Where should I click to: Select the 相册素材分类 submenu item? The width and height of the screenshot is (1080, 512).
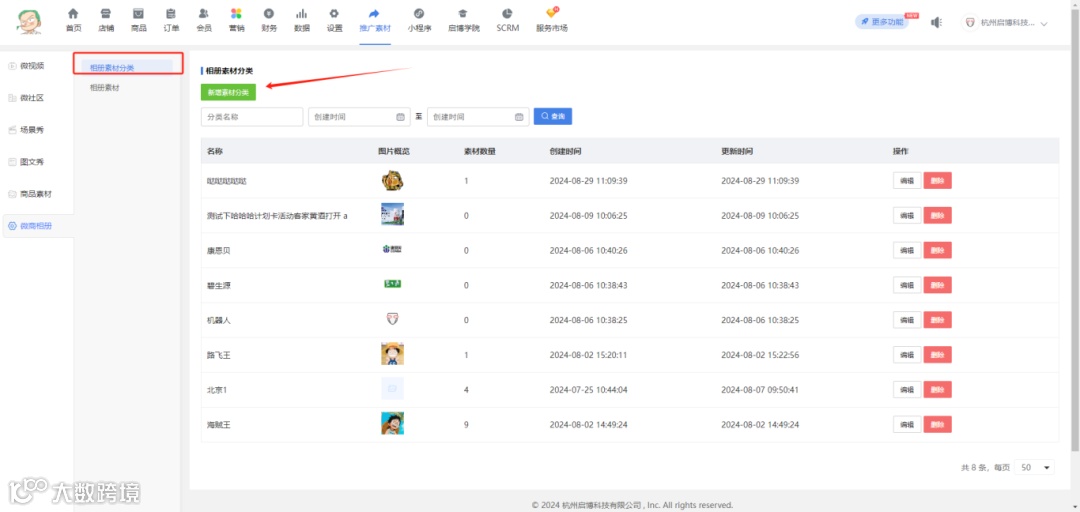[127, 68]
